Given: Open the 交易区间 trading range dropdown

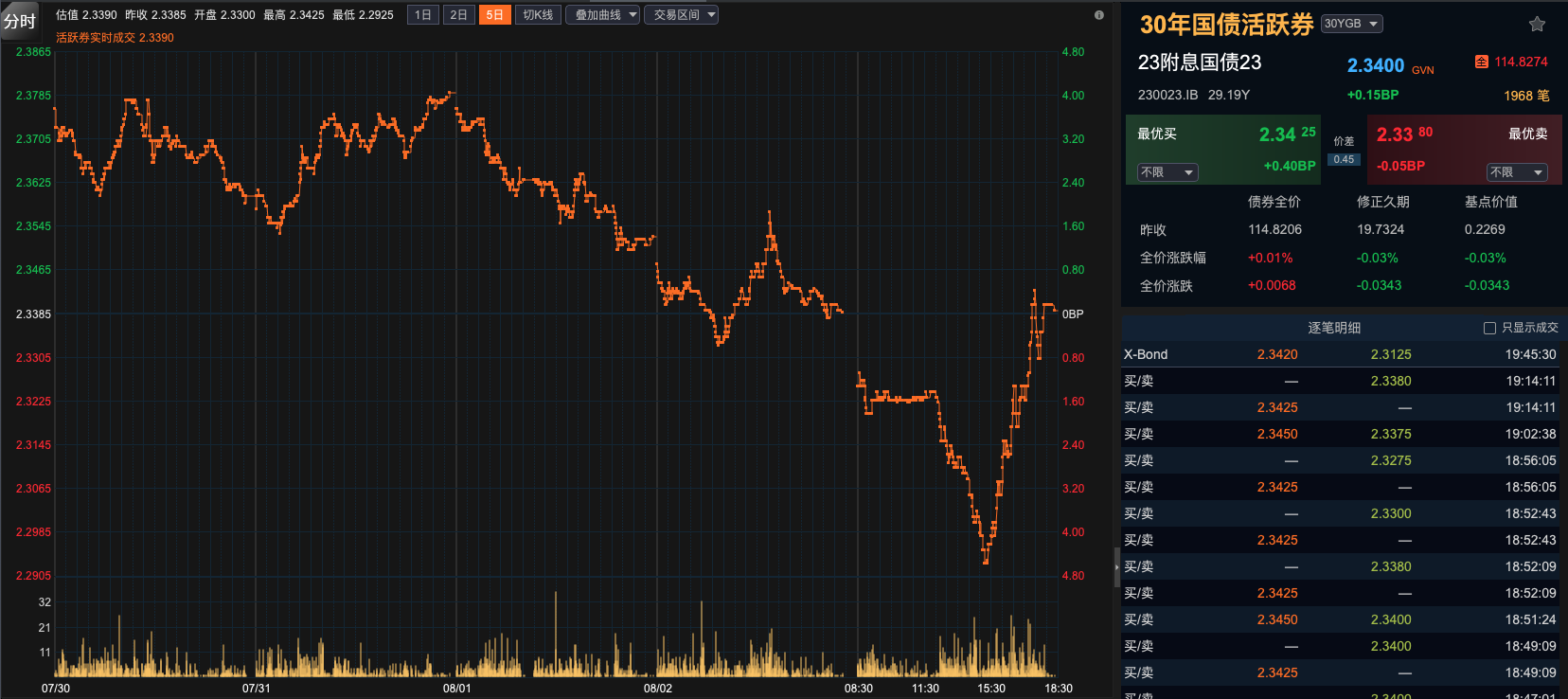Looking at the screenshot, I should [681, 15].
